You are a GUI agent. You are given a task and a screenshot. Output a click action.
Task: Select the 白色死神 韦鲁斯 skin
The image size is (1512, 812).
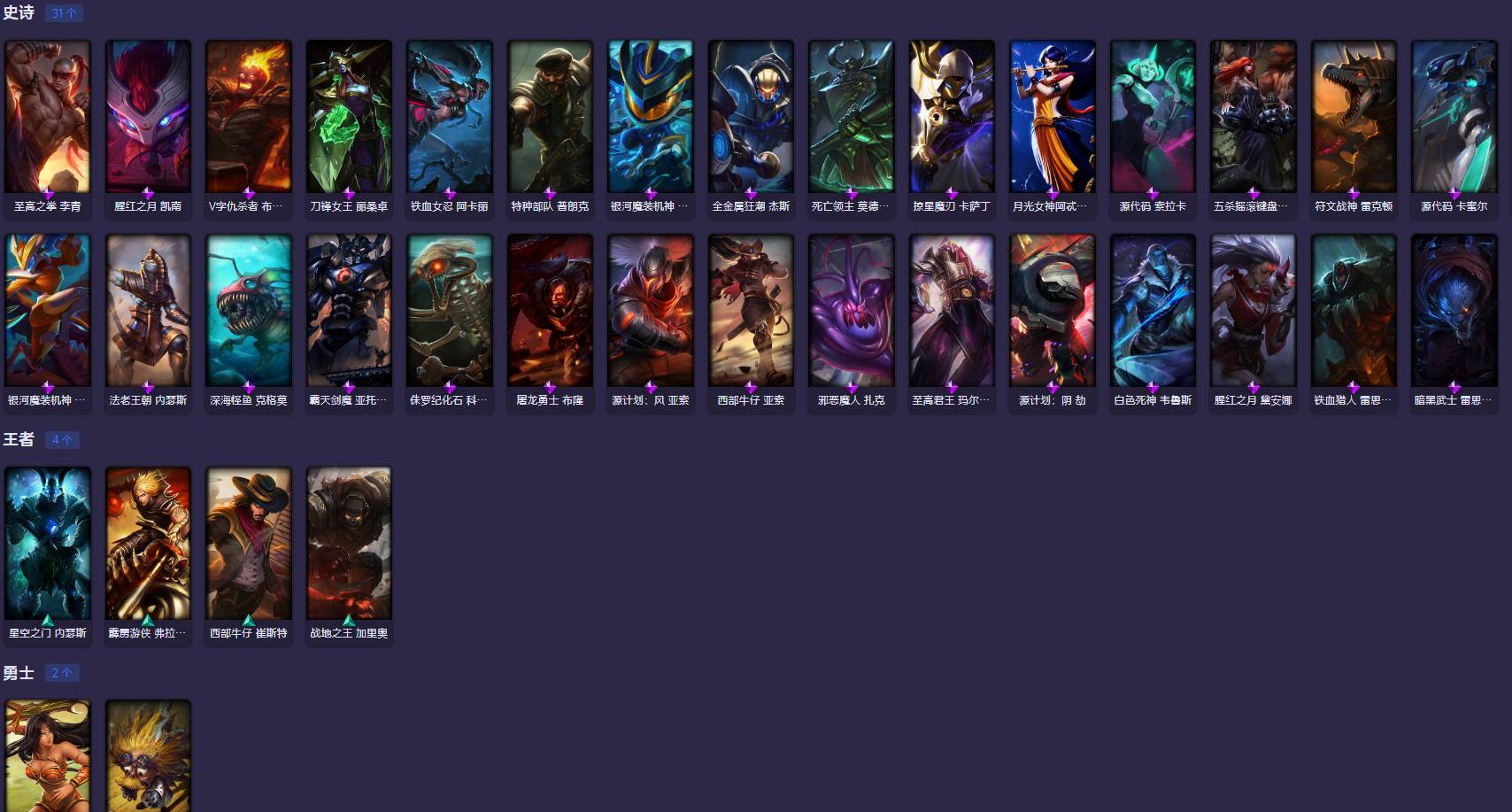pos(1153,323)
